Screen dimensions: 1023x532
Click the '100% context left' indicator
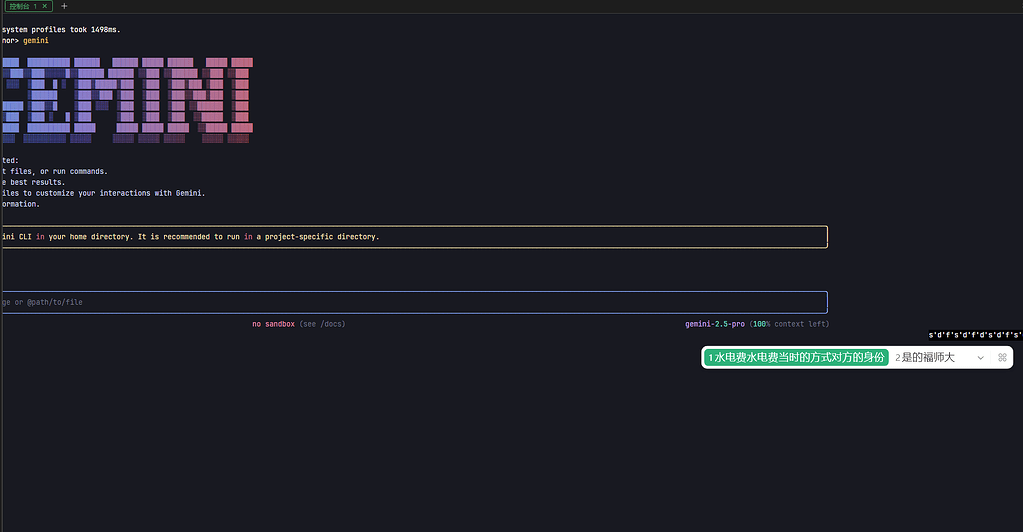pos(789,324)
